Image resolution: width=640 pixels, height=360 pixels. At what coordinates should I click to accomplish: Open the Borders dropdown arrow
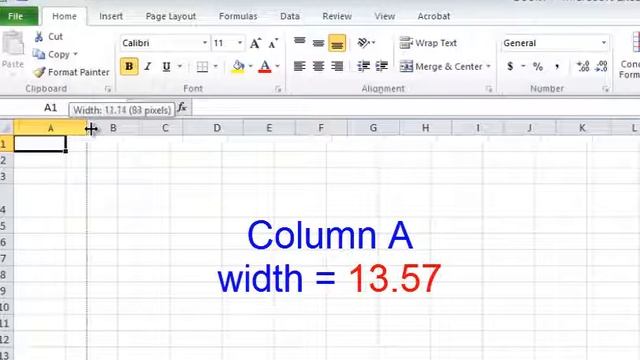point(216,66)
